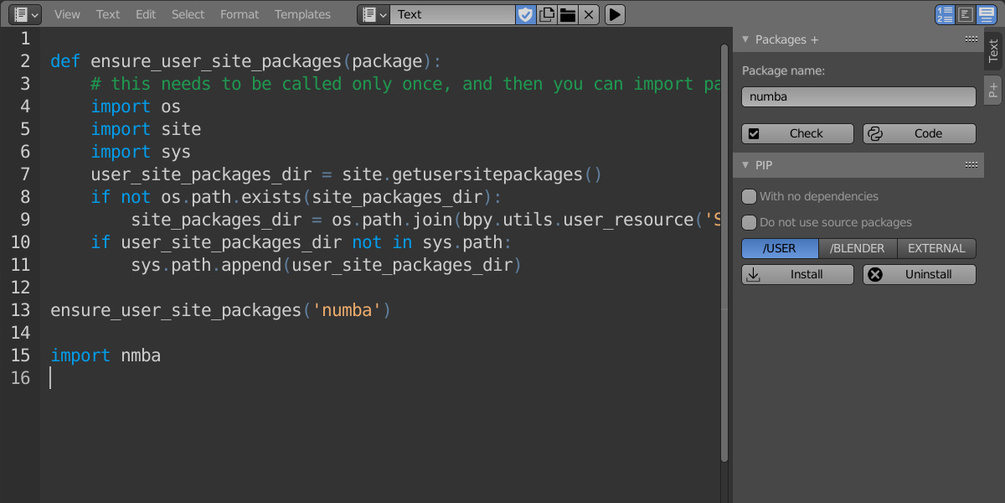Open the editor type dropdown
The image size is (1005, 503).
click(27, 15)
